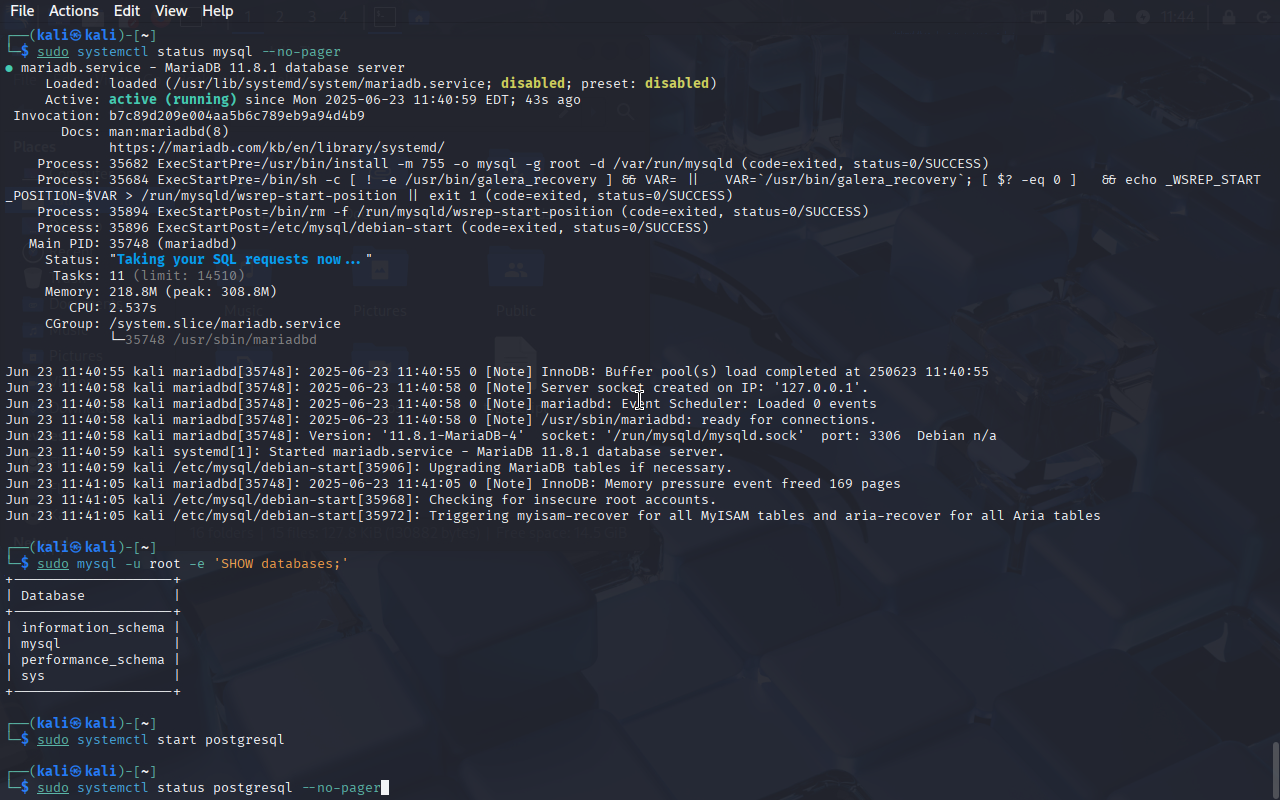Click Process 35894 ExecStartPost rm line
The image size is (1280, 800).
pos(453,211)
